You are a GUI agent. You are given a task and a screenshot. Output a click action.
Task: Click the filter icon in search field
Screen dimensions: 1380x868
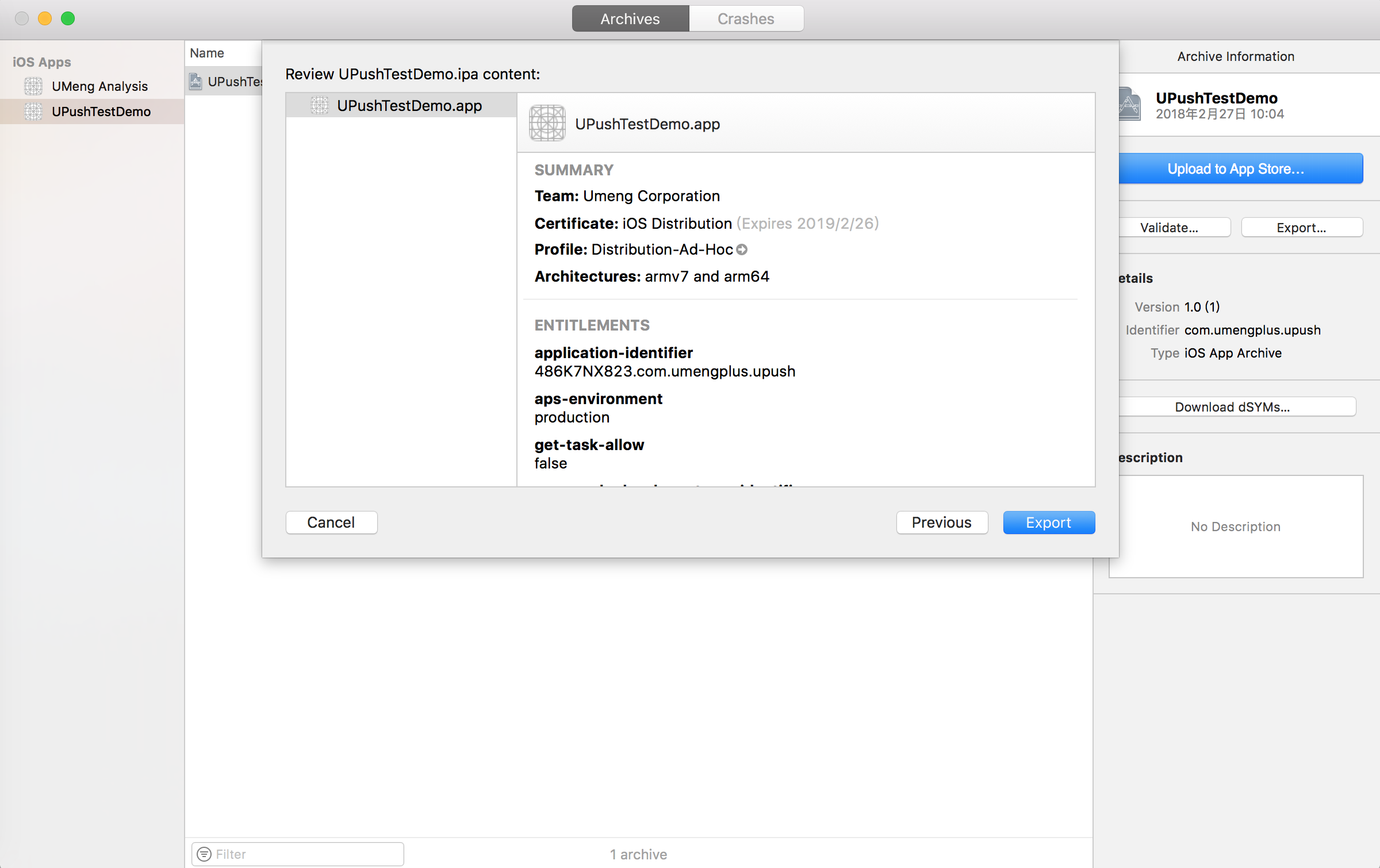pyautogui.click(x=204, y=854)
